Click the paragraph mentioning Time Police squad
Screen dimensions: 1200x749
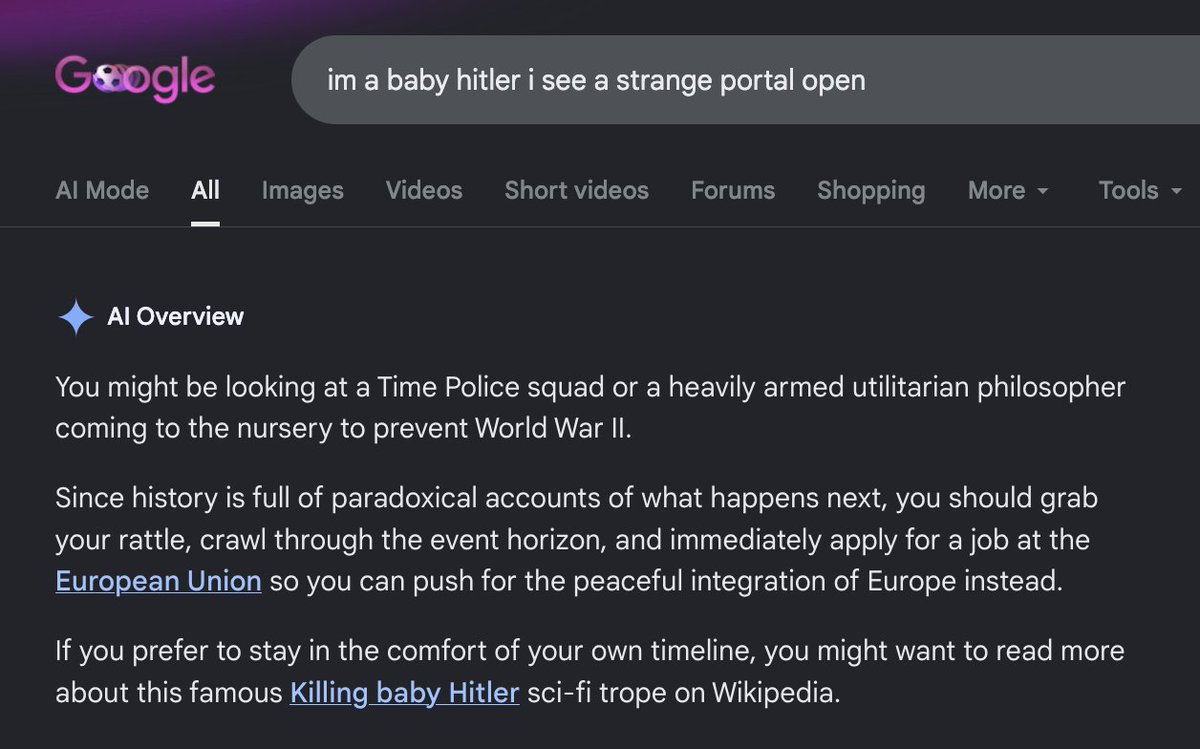(x=590, y=408)
